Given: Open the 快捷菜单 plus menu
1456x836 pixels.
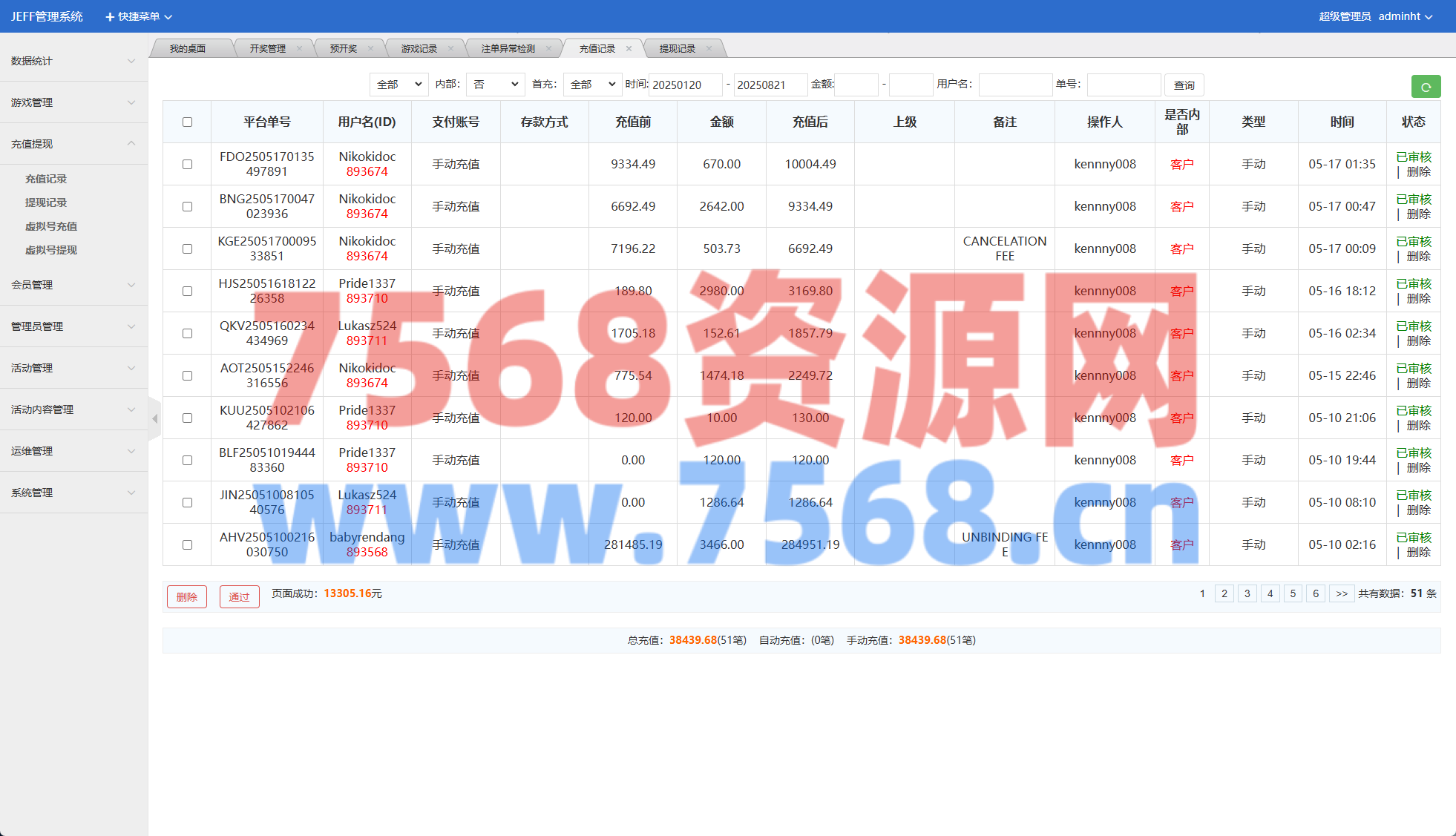Looking at the screenshot, I should tap(139, 16).
